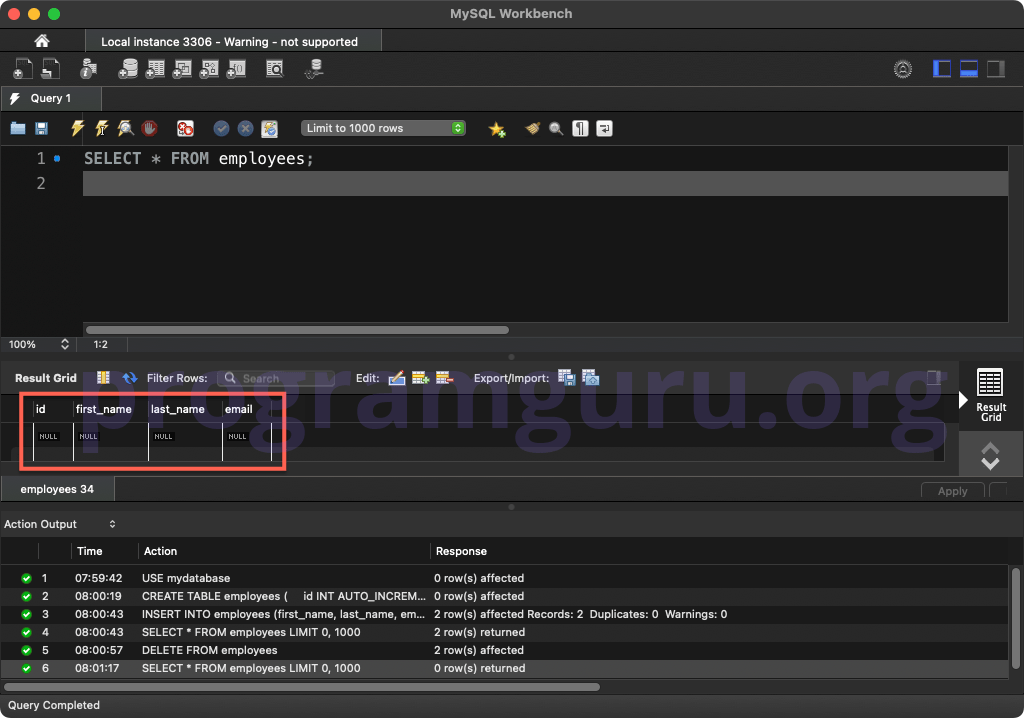The image size is (1024, 718).
Task: Click the Action Output vertical scrollbar
Action: pos(1016,618)
